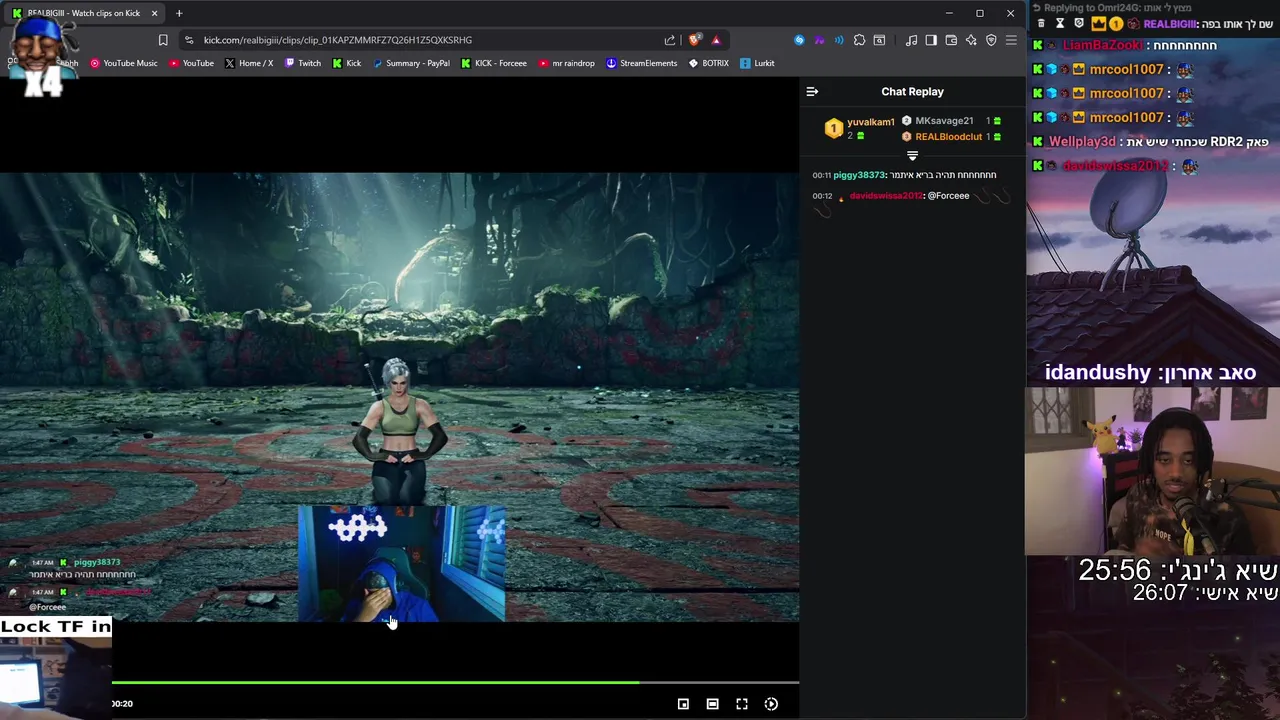Image resolution: width=1280 pixels, height=720 pixels.
Task: Jump to 00:11 chat timestamp
Action: pos(822,175)
